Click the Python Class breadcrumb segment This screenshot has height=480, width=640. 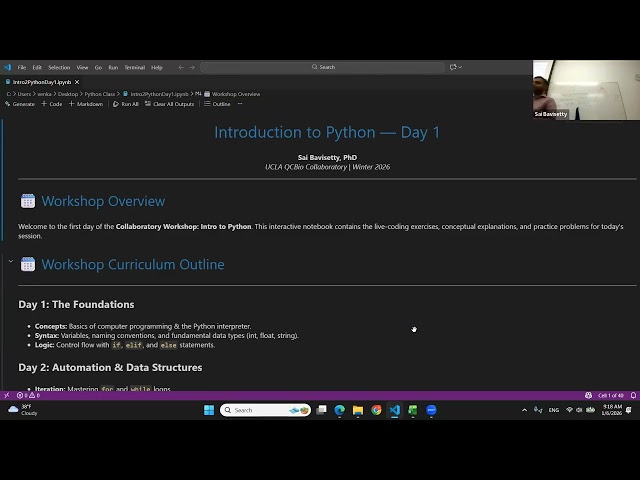tap(100, 94)
